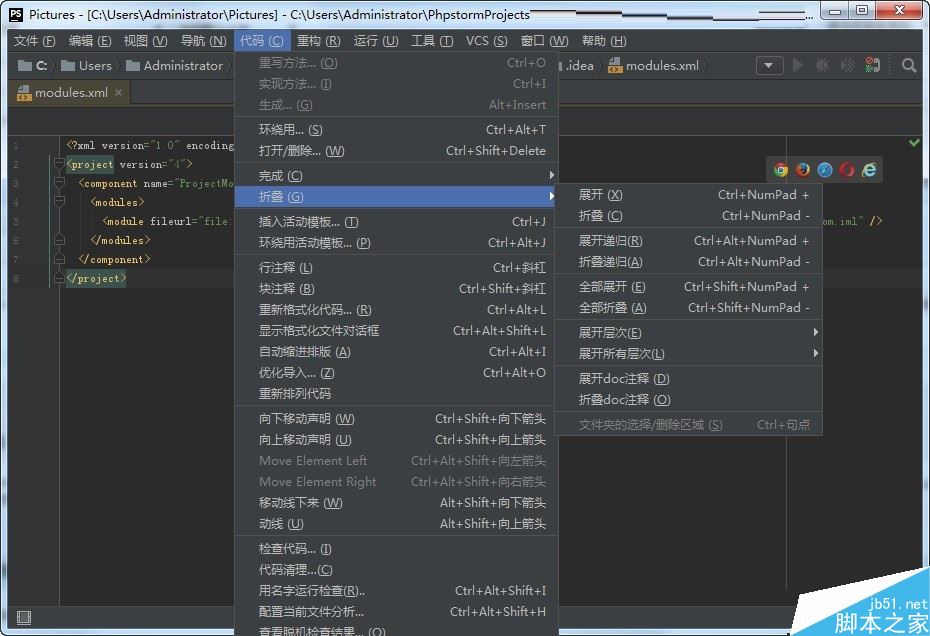This screenshot has height=636, width=930.
Task: Close the modules.xml editor tab
Action: point(119,93)
